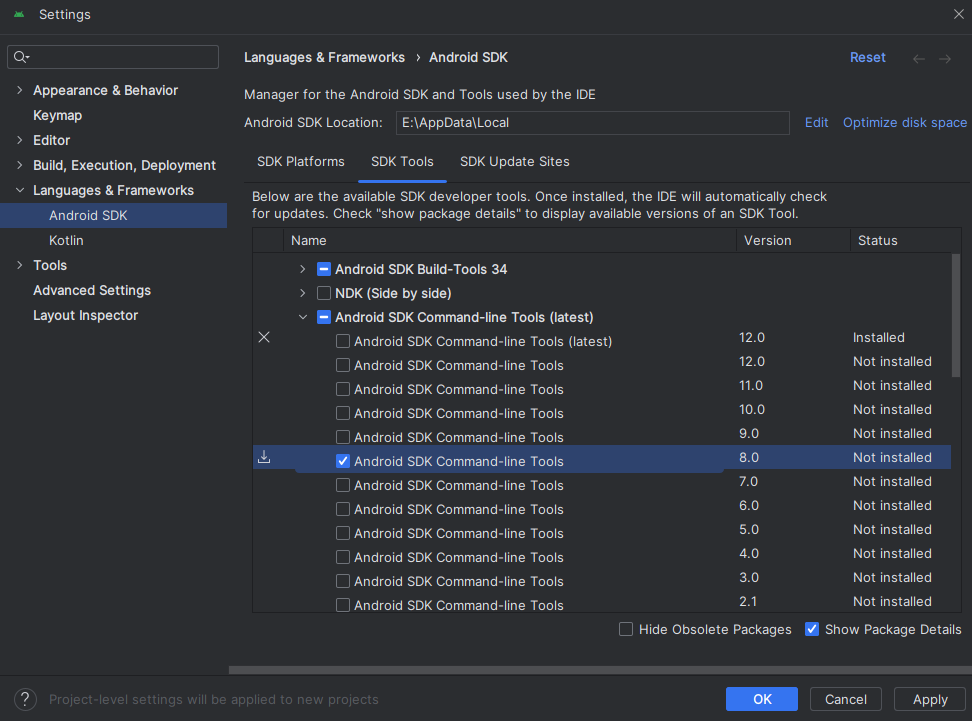Screen dimensions: 972x721
Task: Check Command-line Tools (latest) 12.0 installed checkbox
Action: (343, 342)
